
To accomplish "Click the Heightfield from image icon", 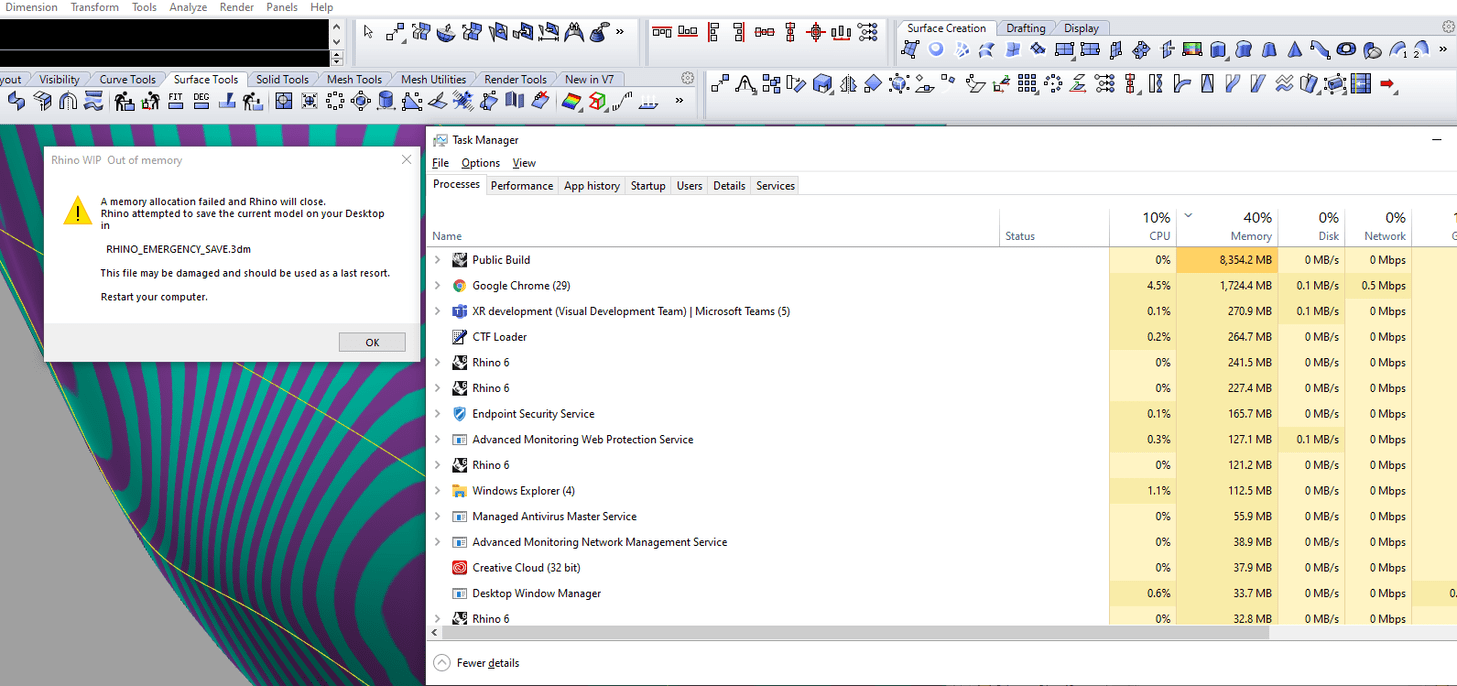I will pyautogui.click(x=1192, y=48).
